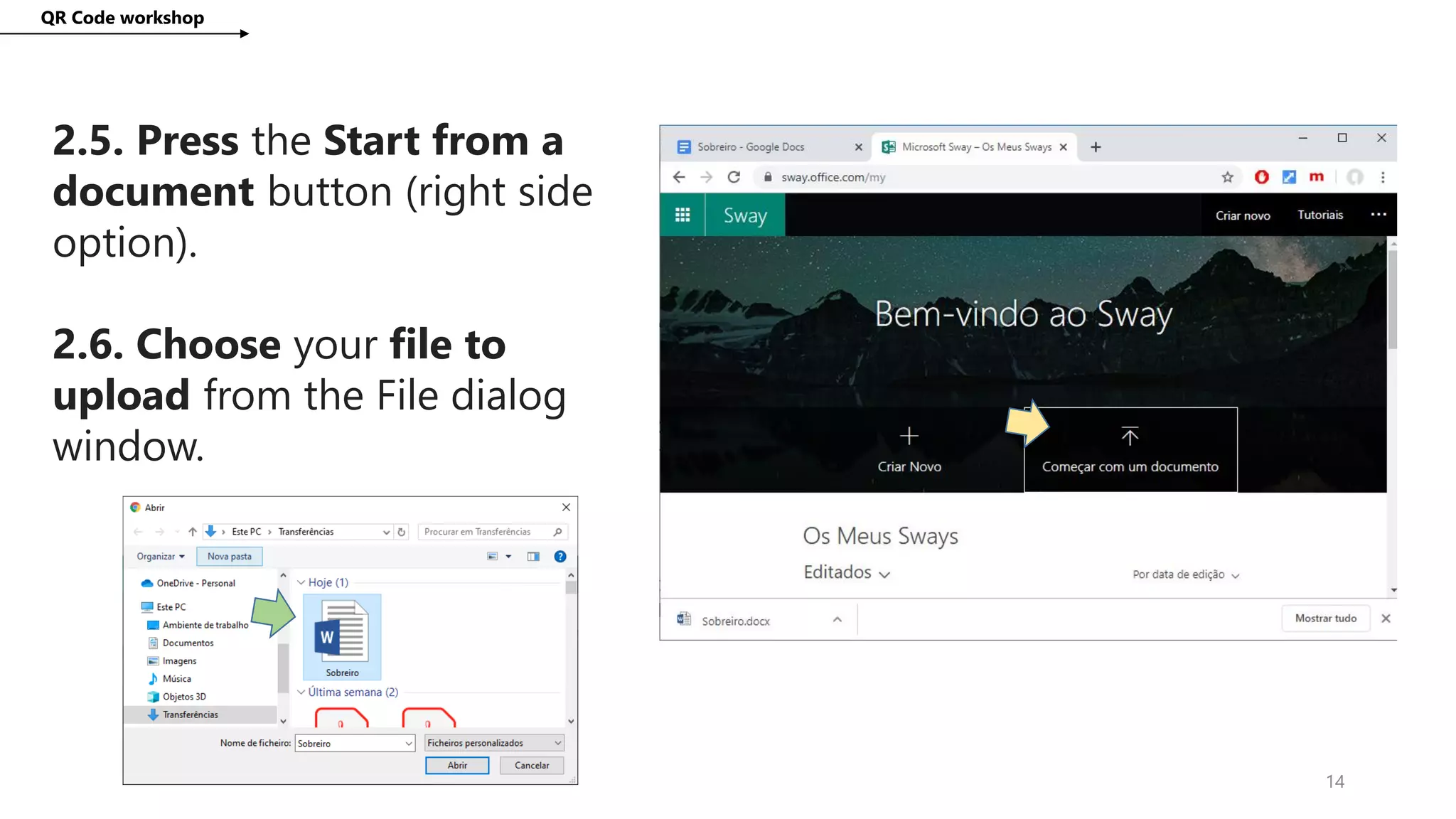The height and width of the screenshot is (819, 1456).
Task: Click Mostrar tudo downloads button
Action: [x=1325, y=619]
